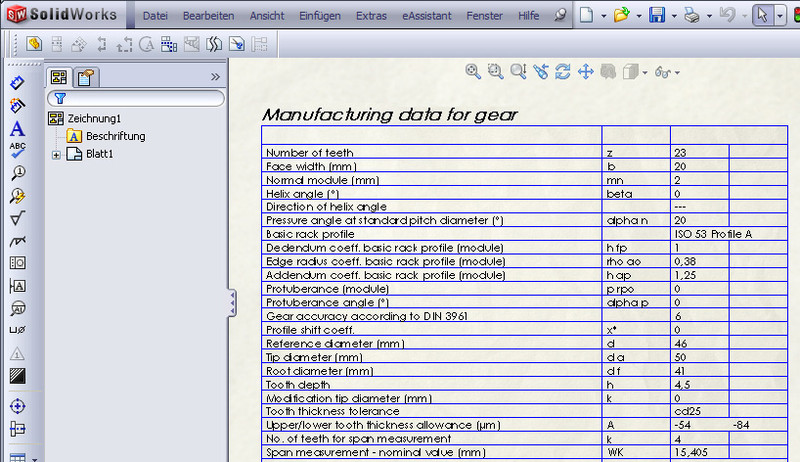Expand the panel with the double-chevron button

[215, 76]
